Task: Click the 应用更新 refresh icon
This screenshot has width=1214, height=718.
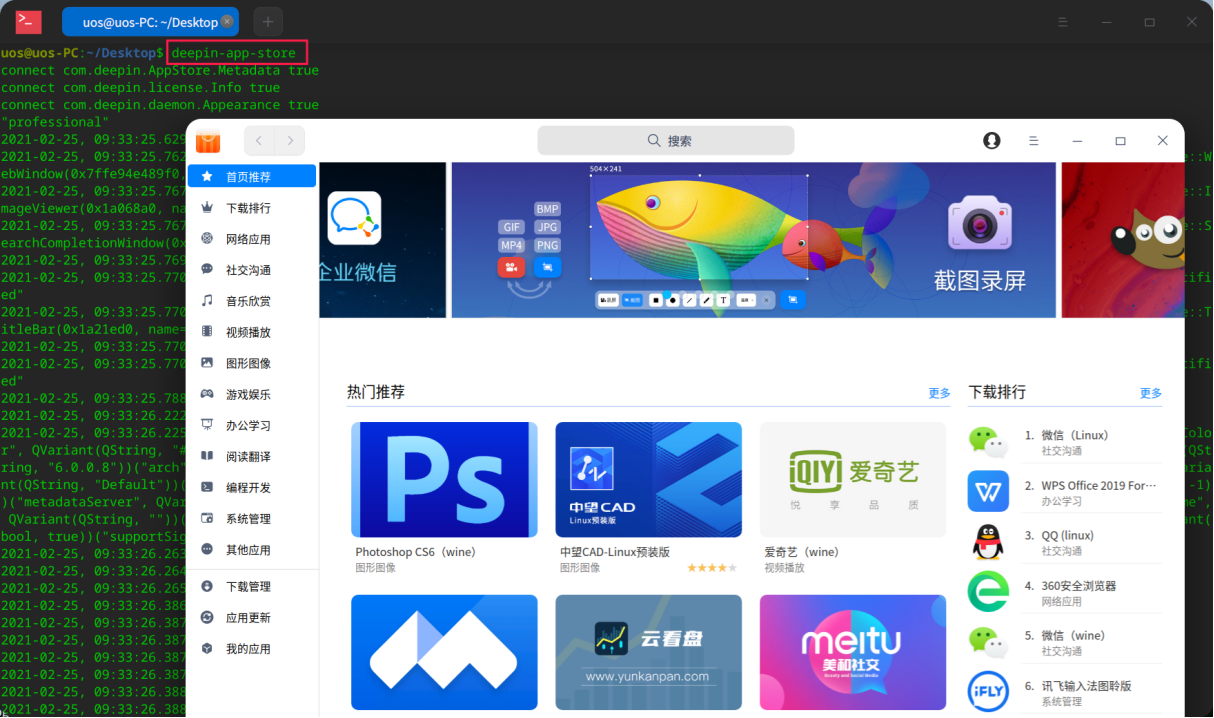Action: 207,617
